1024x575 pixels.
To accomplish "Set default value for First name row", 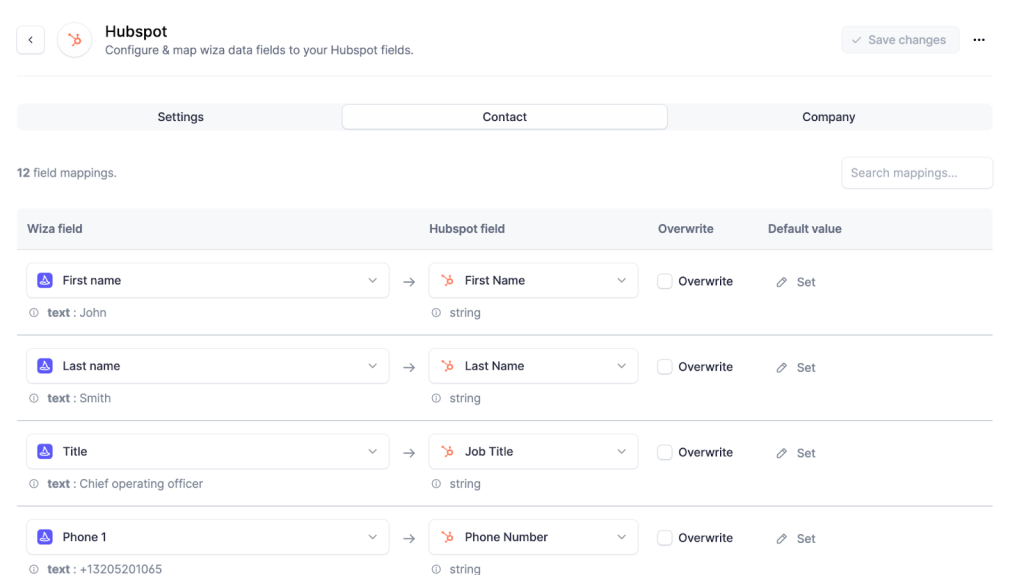I will tap(796, 282).
